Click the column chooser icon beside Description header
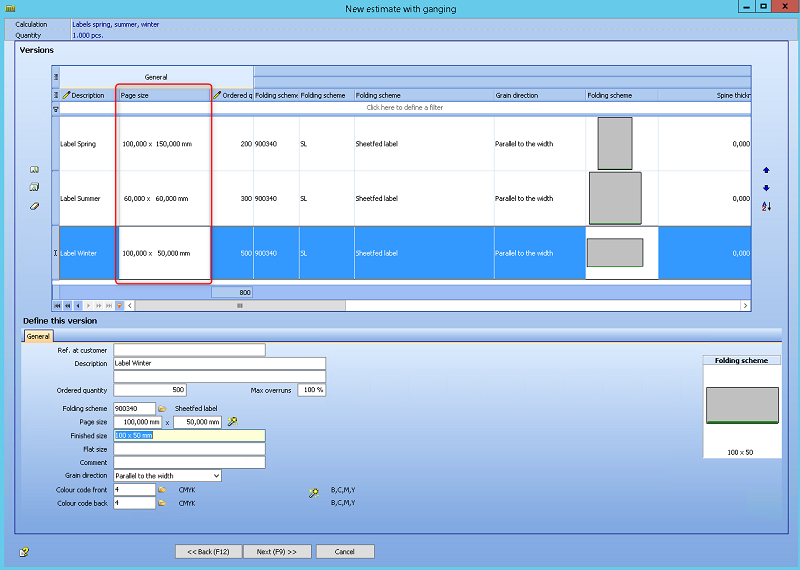Screen dimensions: 800x570 pos(56,95)
